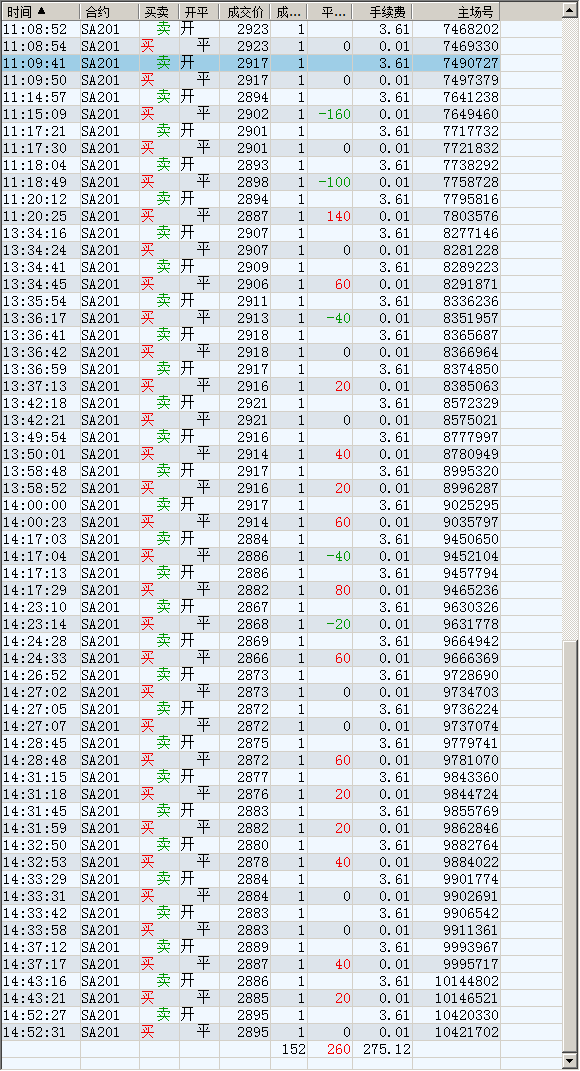This screenshot has width=580, height=1071.
Task: Sort by 成交价 column header
Action: pyautogui.click(x=245, y=12)
